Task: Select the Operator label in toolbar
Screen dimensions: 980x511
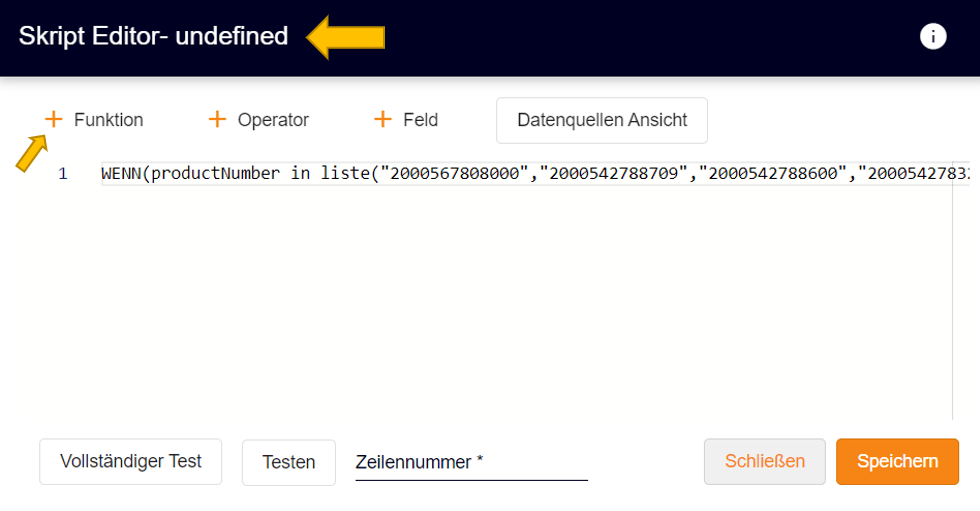Action: pyautogui.click(x=273, y=119)
